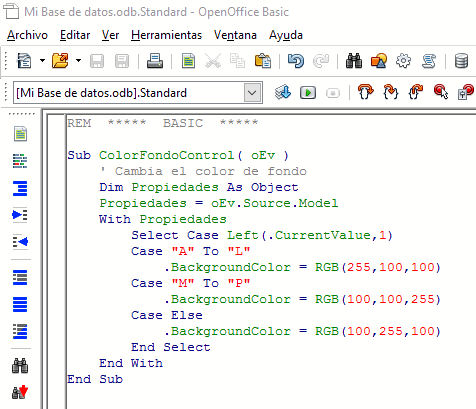This screenshot has width=476, height=409.
Task: Expand the New document dropdown arrow
Action: pyautogui.click(x=42, y=61)
